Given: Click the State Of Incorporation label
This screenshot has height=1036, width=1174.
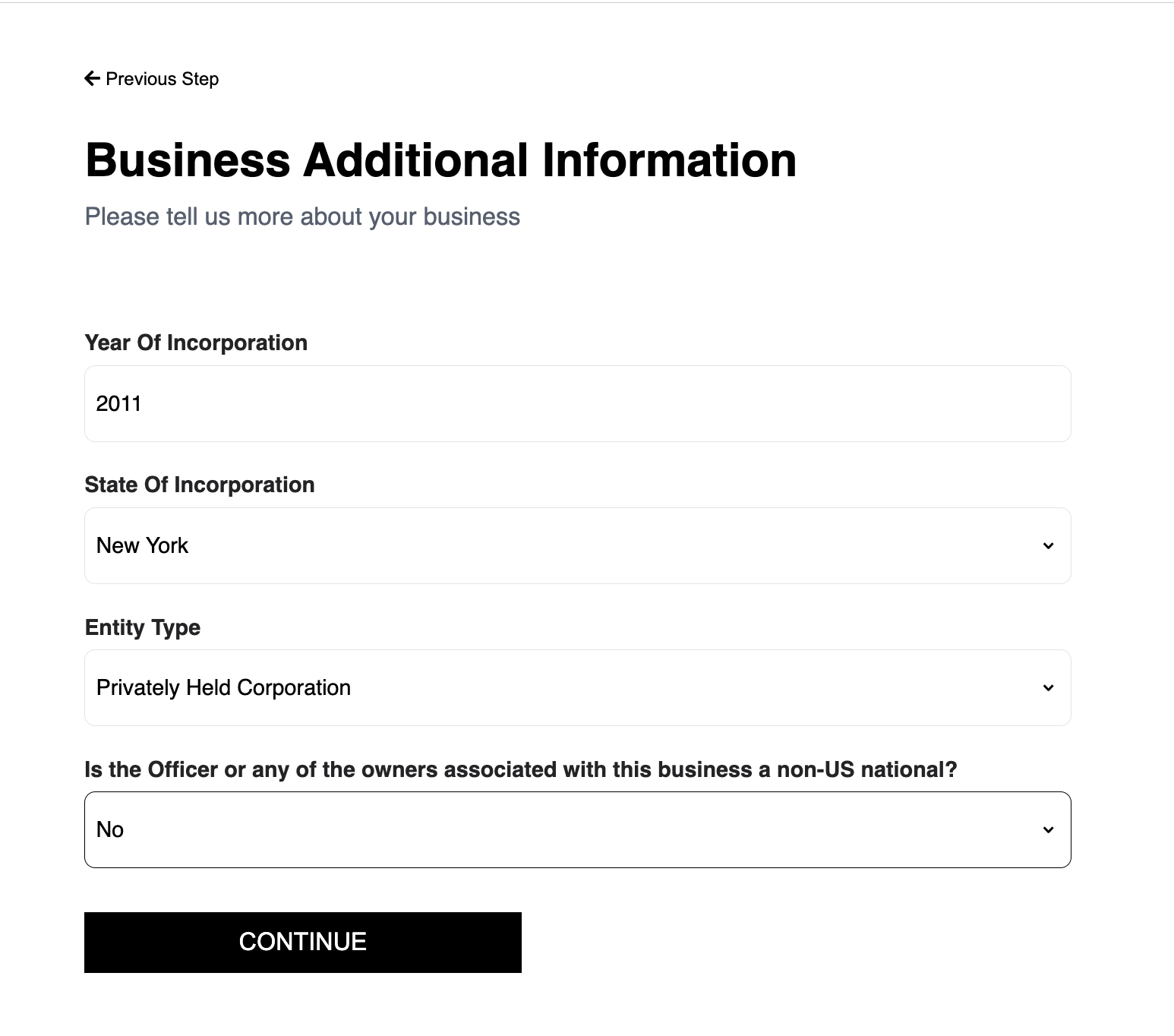Looking at the screenshot, I should tap(200, 485).
